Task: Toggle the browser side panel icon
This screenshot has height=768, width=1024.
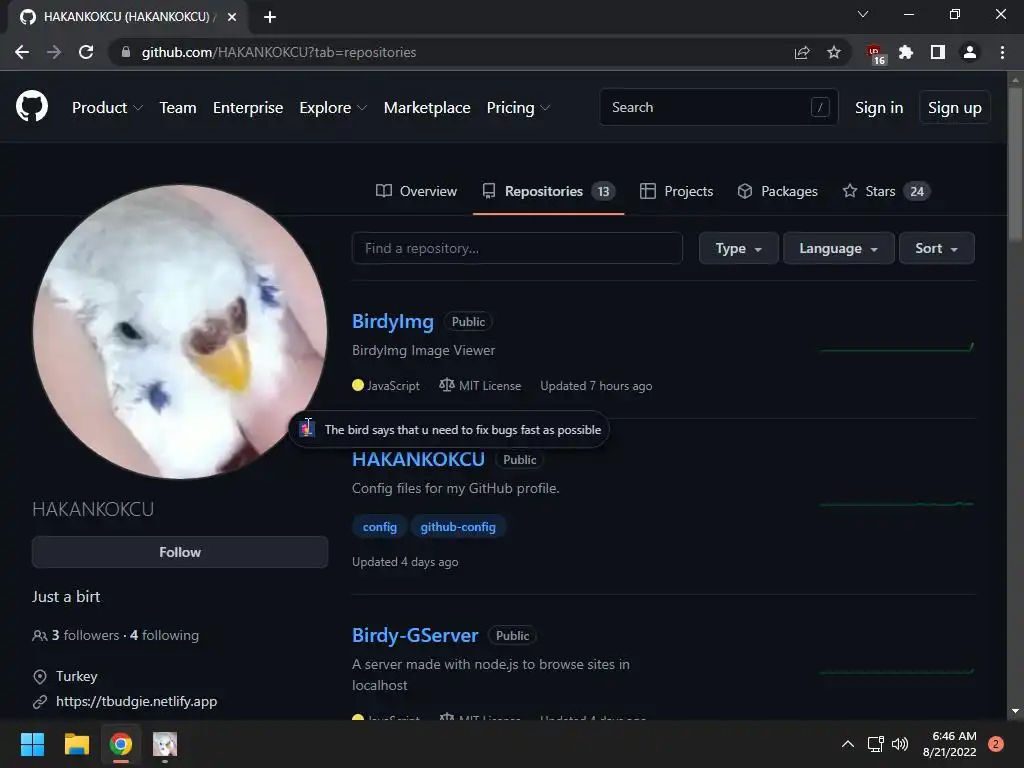Action: click(937, 52)
